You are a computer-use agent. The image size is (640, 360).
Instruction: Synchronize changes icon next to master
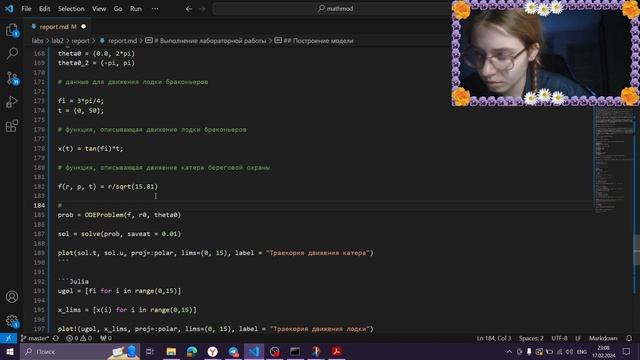(x=56, y=338)
